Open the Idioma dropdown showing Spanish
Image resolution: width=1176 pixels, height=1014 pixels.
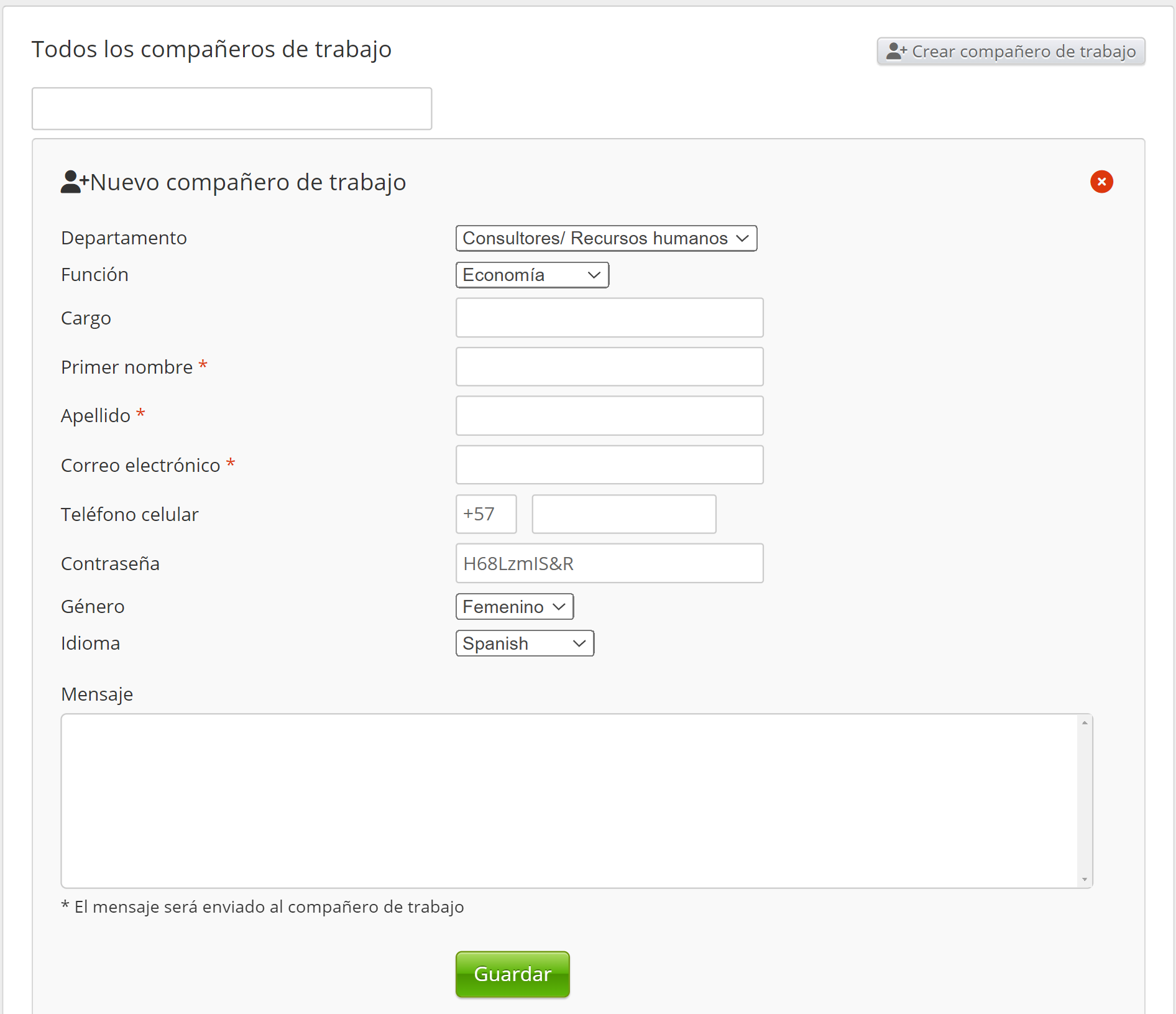click(525, 643)
